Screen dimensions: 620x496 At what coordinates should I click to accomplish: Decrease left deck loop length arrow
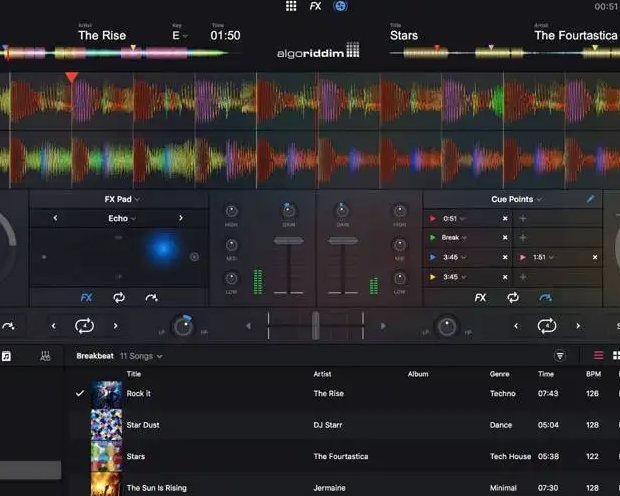tap(54, 326)
